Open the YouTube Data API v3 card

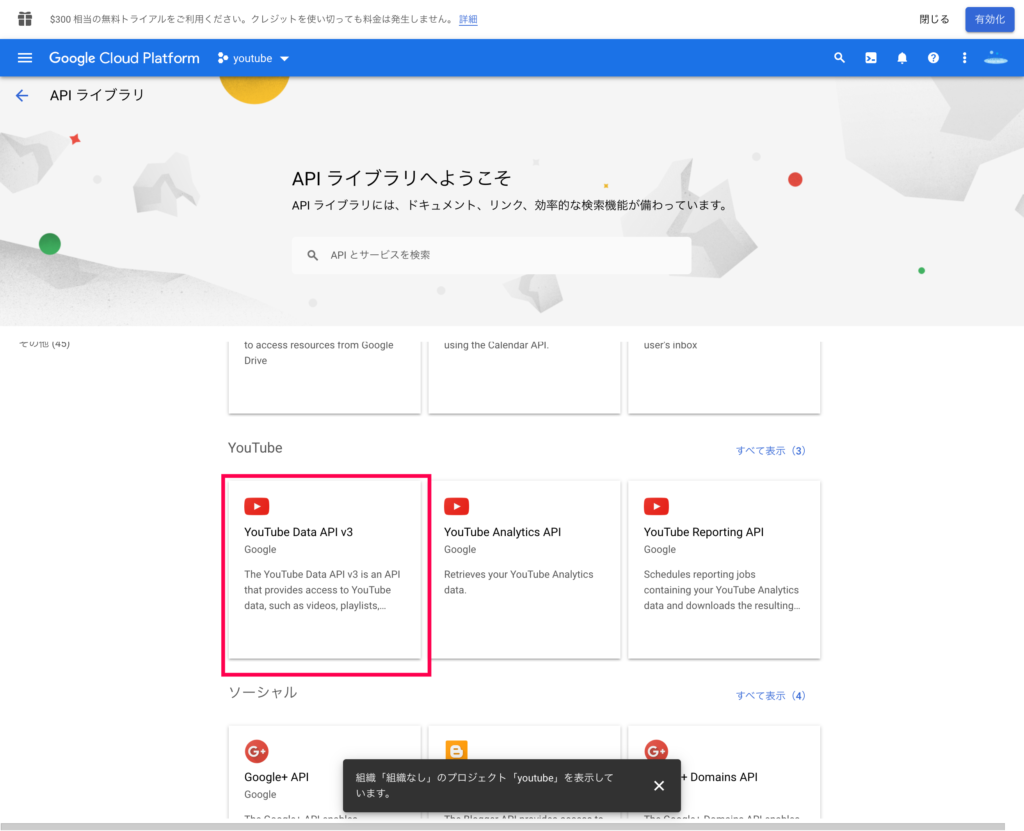tap(325, 570)
